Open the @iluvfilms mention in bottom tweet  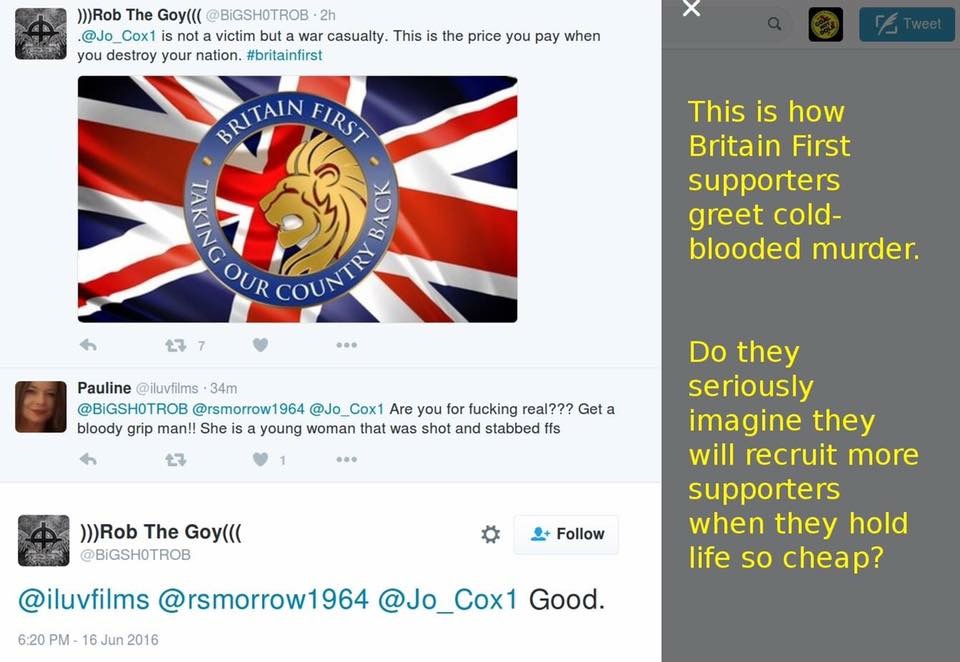[x=84, y=600]
